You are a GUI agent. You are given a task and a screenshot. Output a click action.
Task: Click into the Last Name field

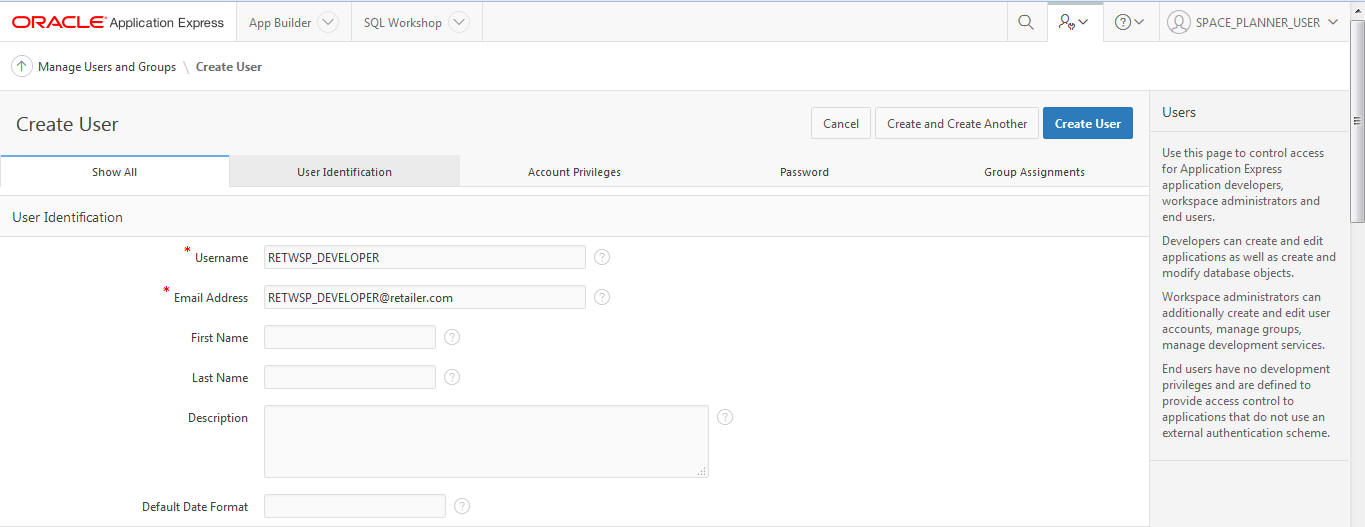350,377
